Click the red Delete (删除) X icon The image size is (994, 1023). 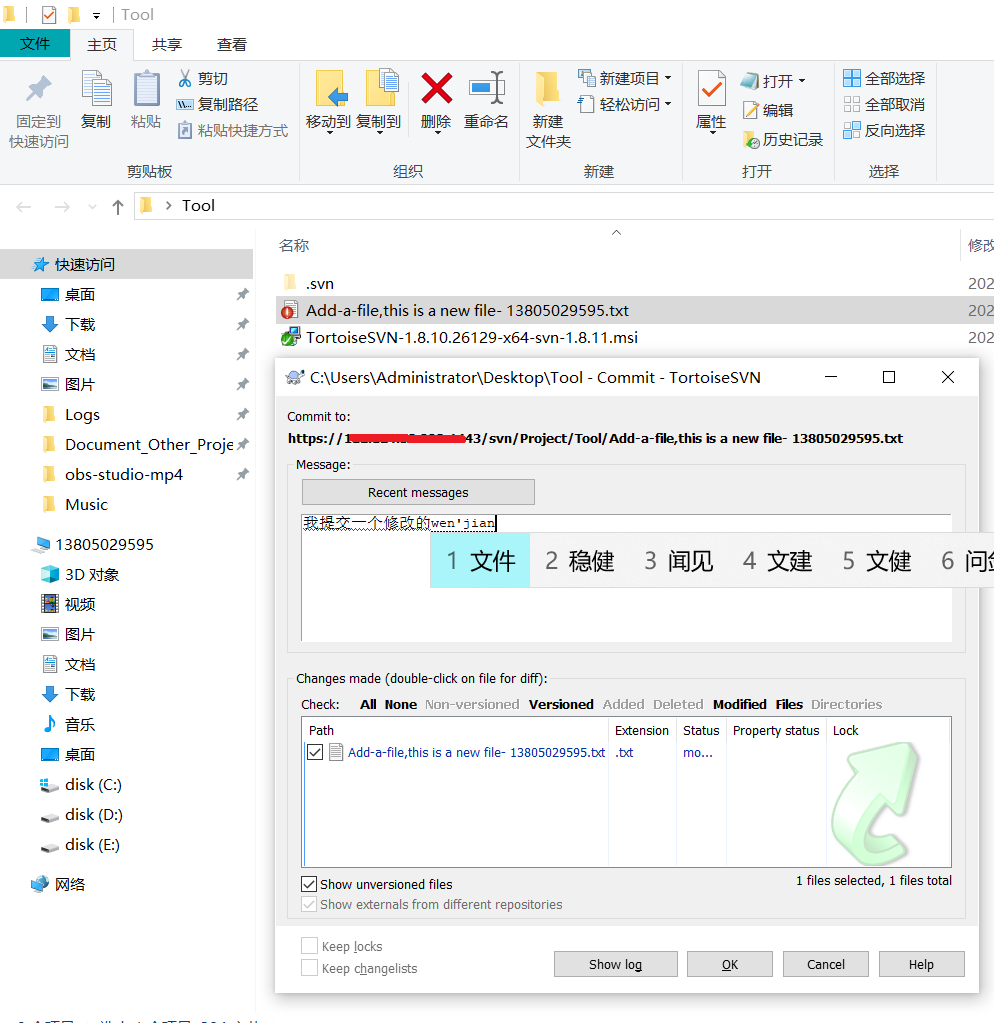(x=436, y=88)
